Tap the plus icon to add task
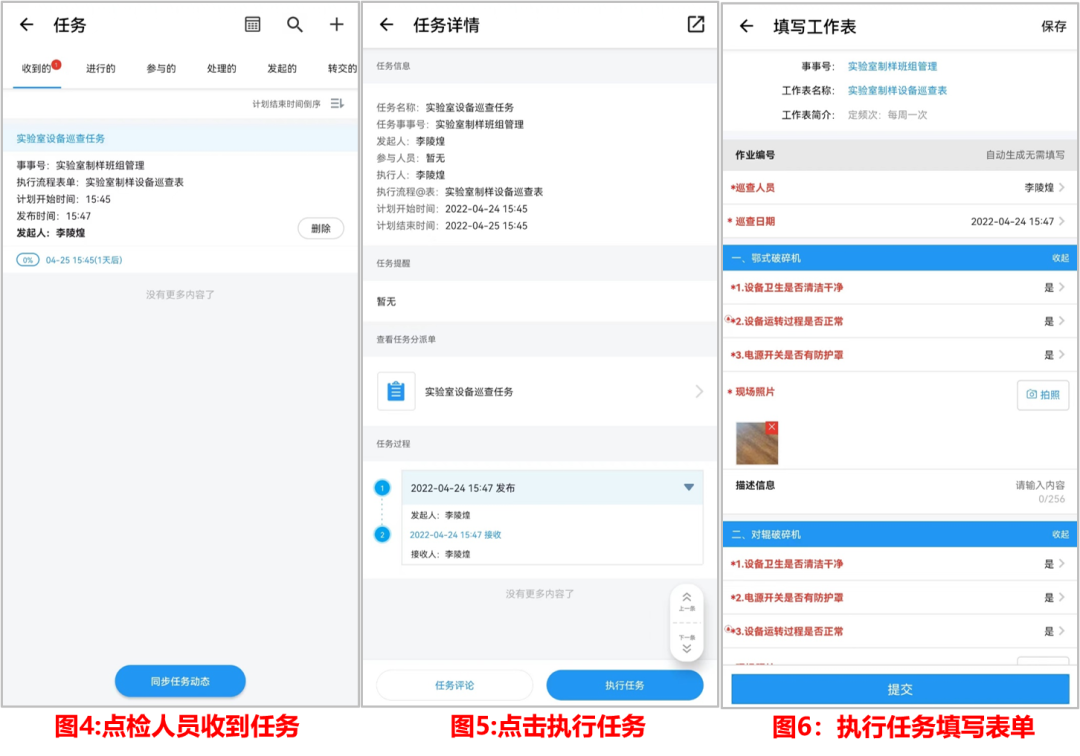Image resolution: width=1080 pixels, height=756 pixels. coord(337,25)
